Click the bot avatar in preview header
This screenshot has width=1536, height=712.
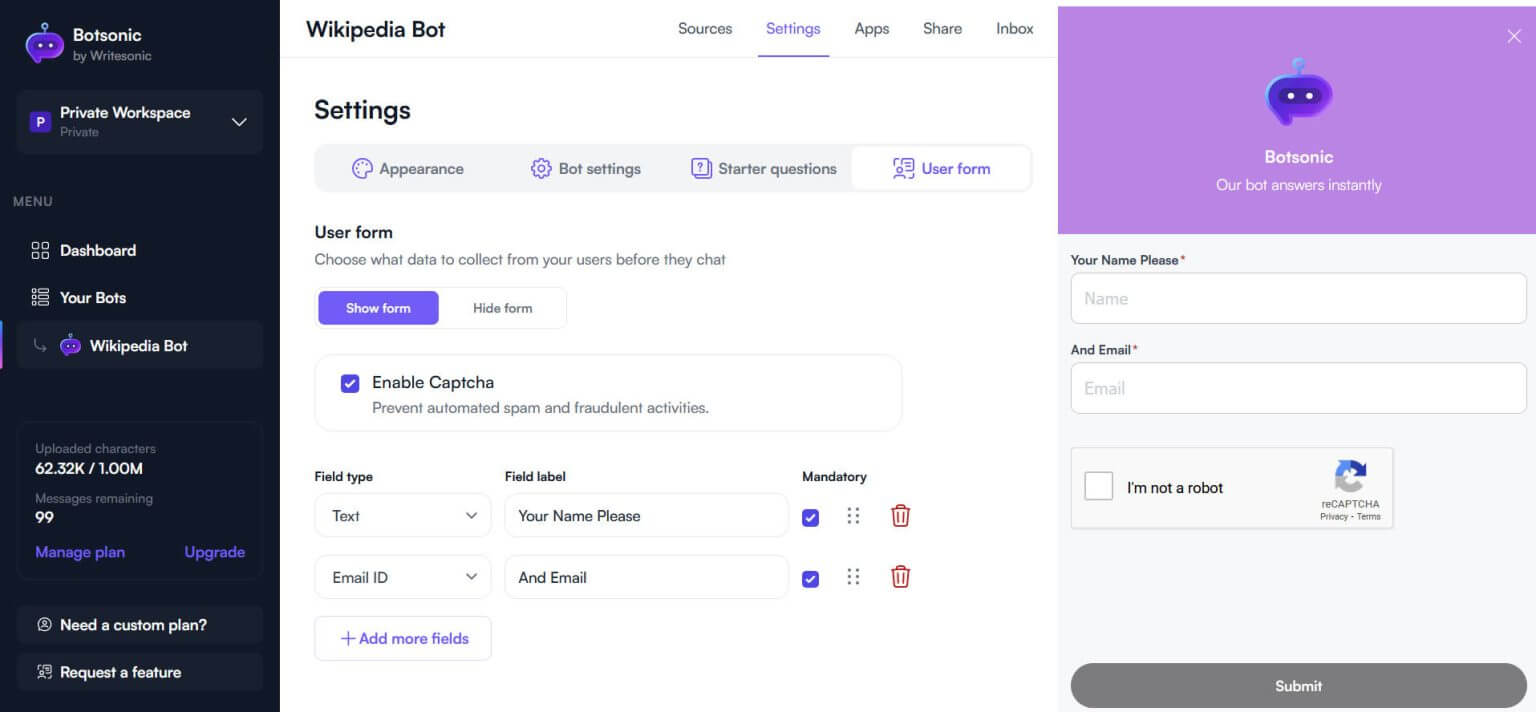(1298, 92)
